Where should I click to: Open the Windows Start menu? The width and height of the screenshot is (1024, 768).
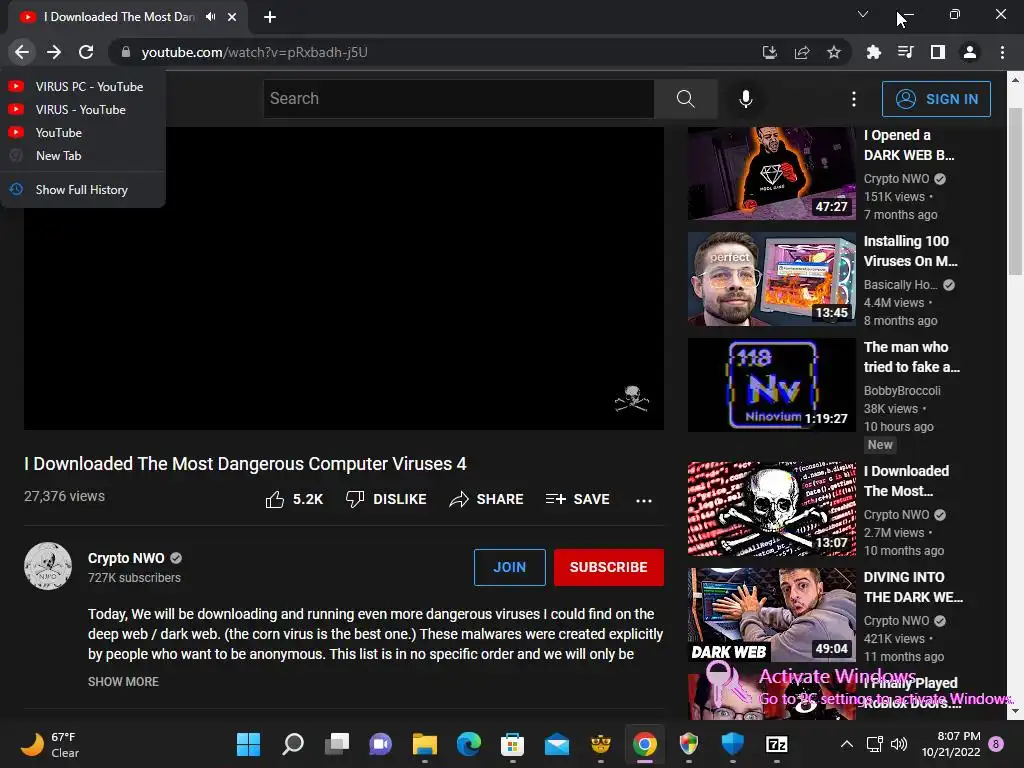pos(248,744)
